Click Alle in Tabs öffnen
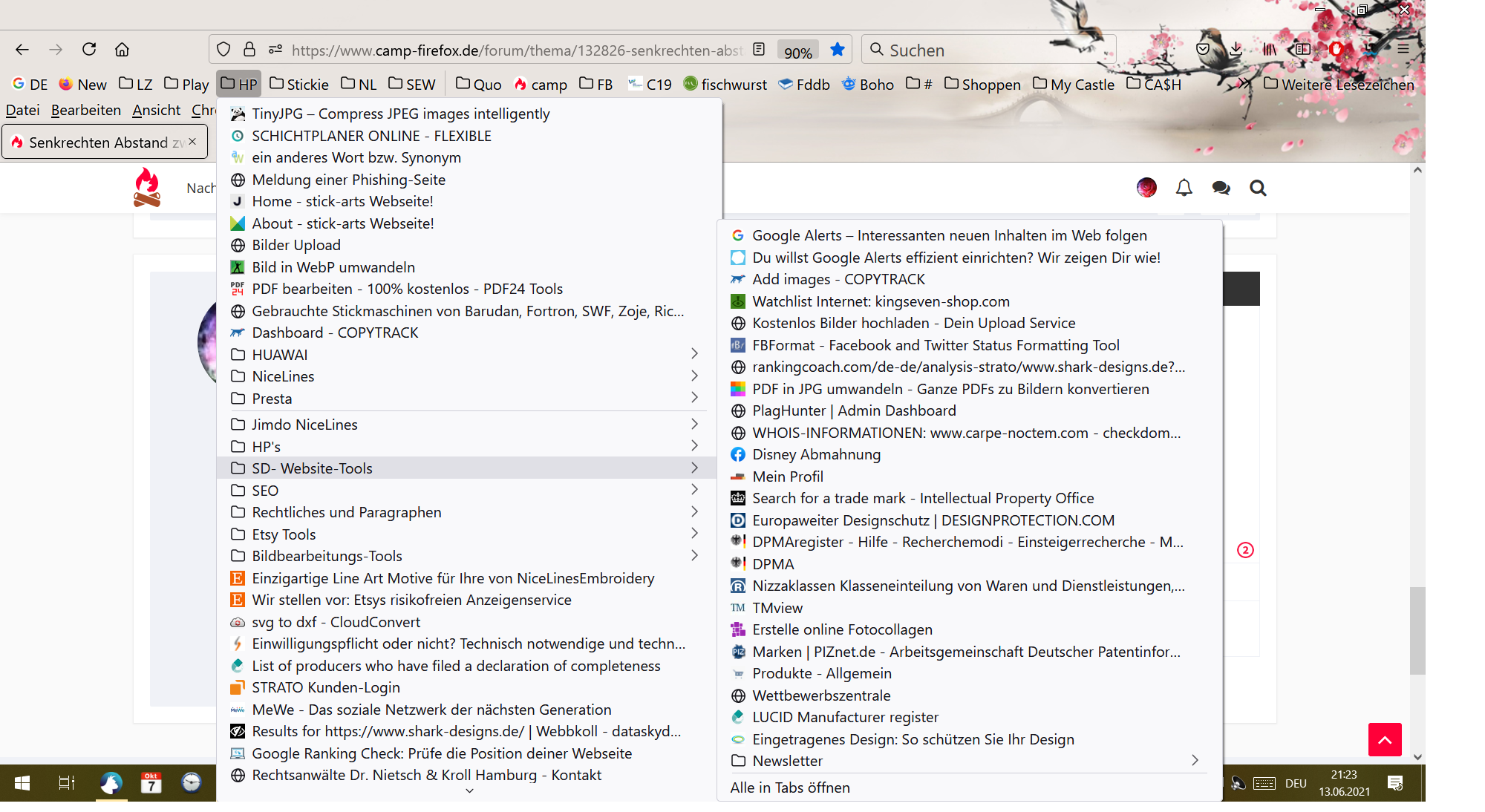Viewport: 1485px width, 812px height. 790,788
